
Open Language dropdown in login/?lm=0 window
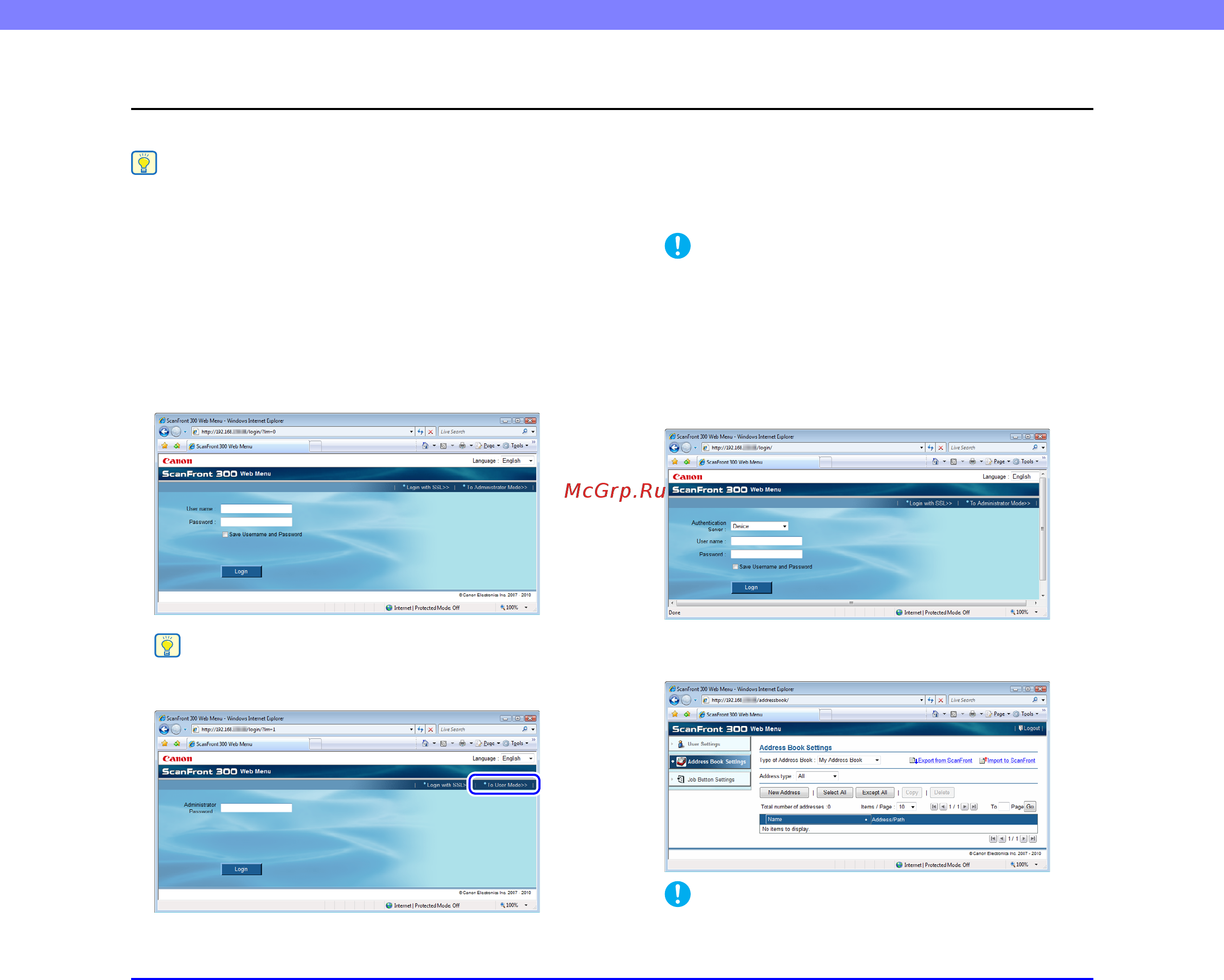[517, 461]
